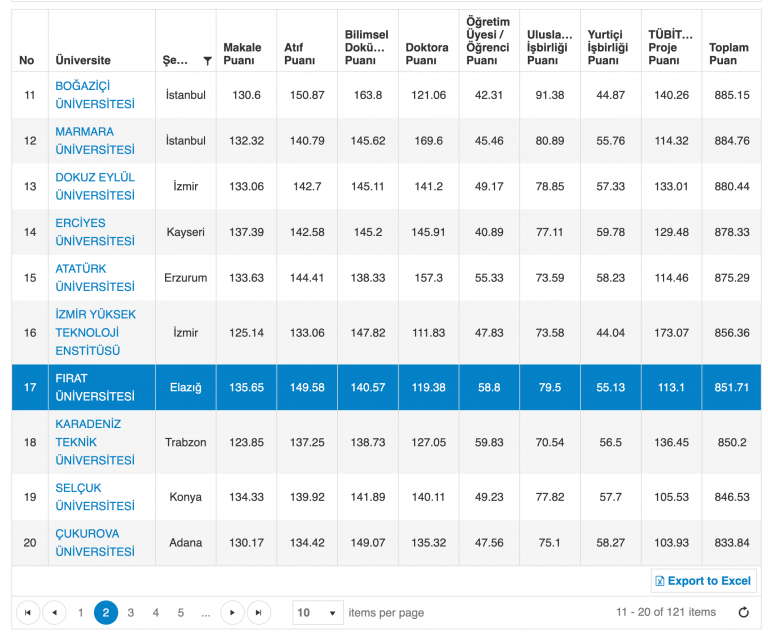Open KARADENİZ TEKNİK ÜNİVERSİTESİ link
This screenshot has height=634, width=768.
tap(95, 442)
